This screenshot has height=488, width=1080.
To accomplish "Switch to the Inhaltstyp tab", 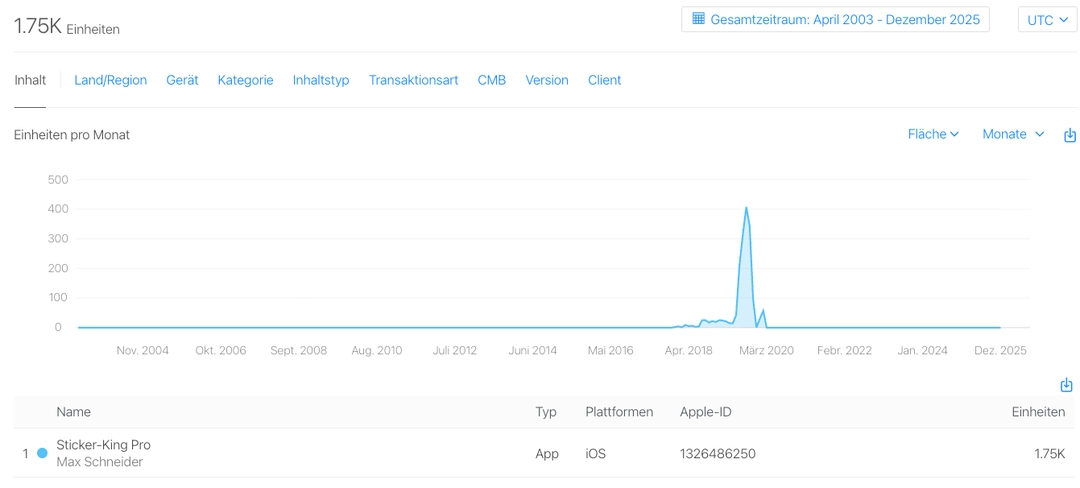I will tap(321, 80).
